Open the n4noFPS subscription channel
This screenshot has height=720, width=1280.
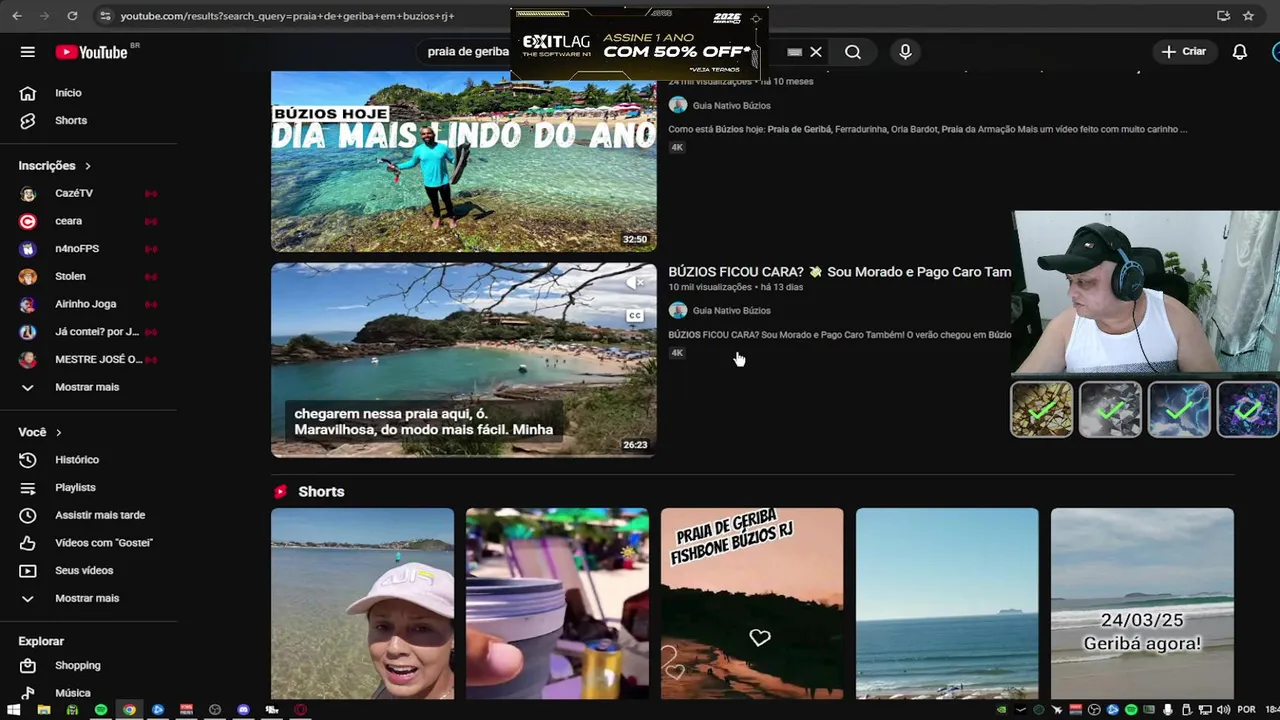click(x=77, y=248)
